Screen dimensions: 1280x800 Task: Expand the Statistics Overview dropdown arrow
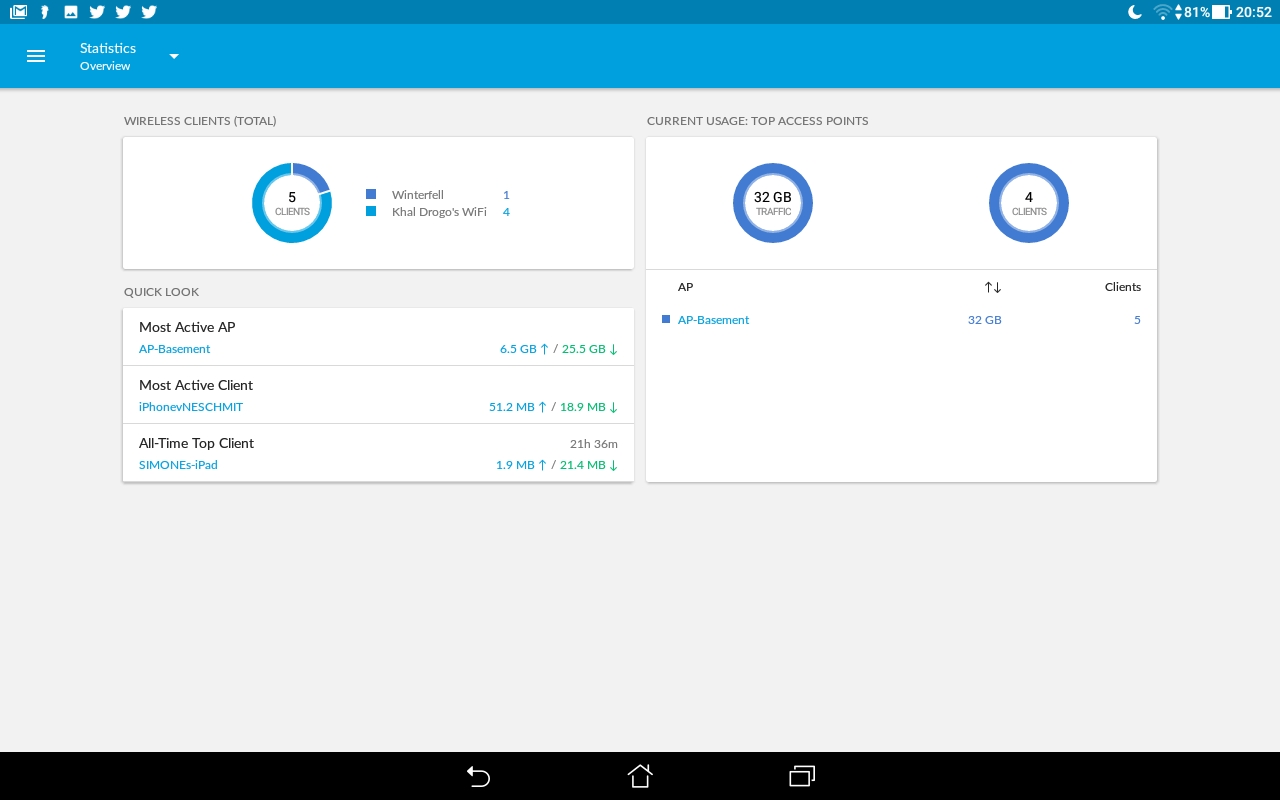[x=174, y=57]
